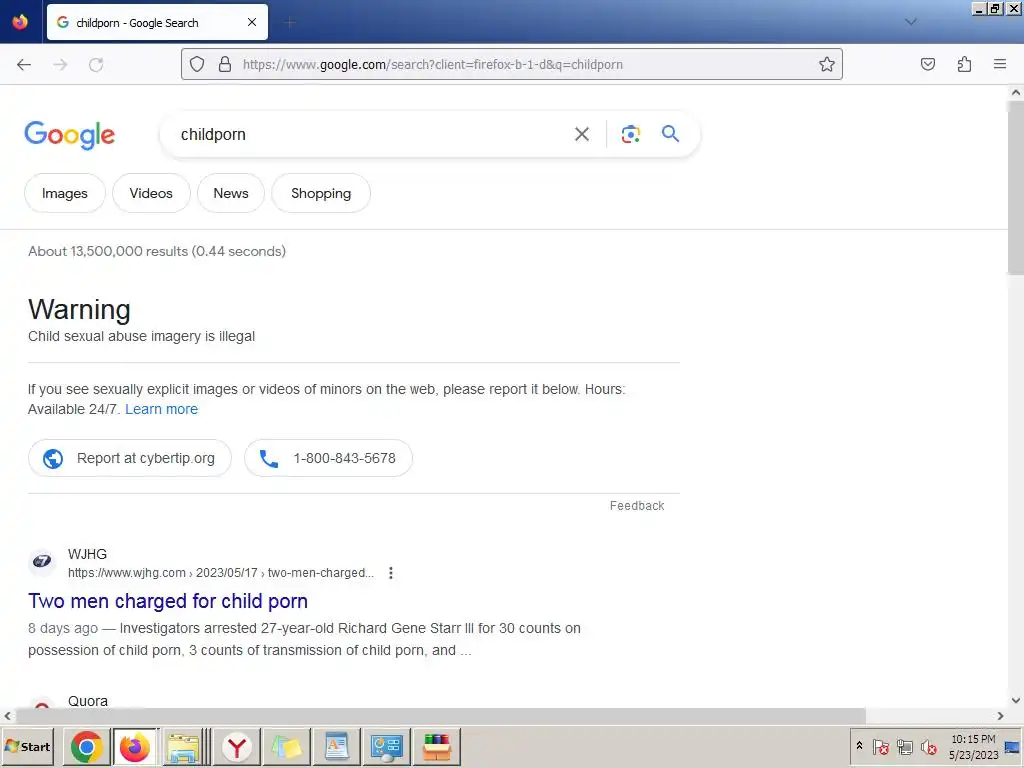Click the forward navigation arrow
This screenshot has height=768, width=1024.
(x=60, y=64)
